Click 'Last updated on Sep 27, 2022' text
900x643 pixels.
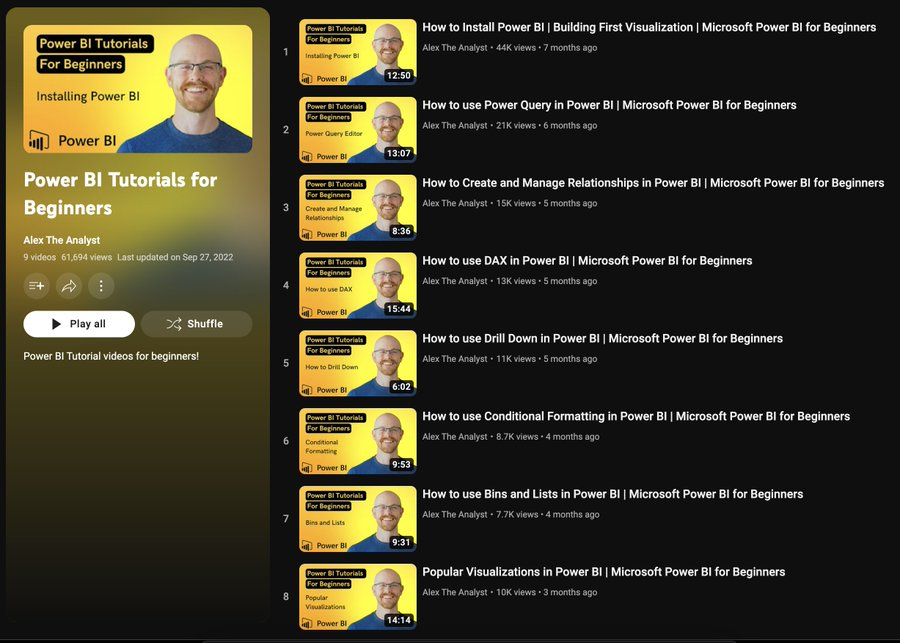pos(175,257)
